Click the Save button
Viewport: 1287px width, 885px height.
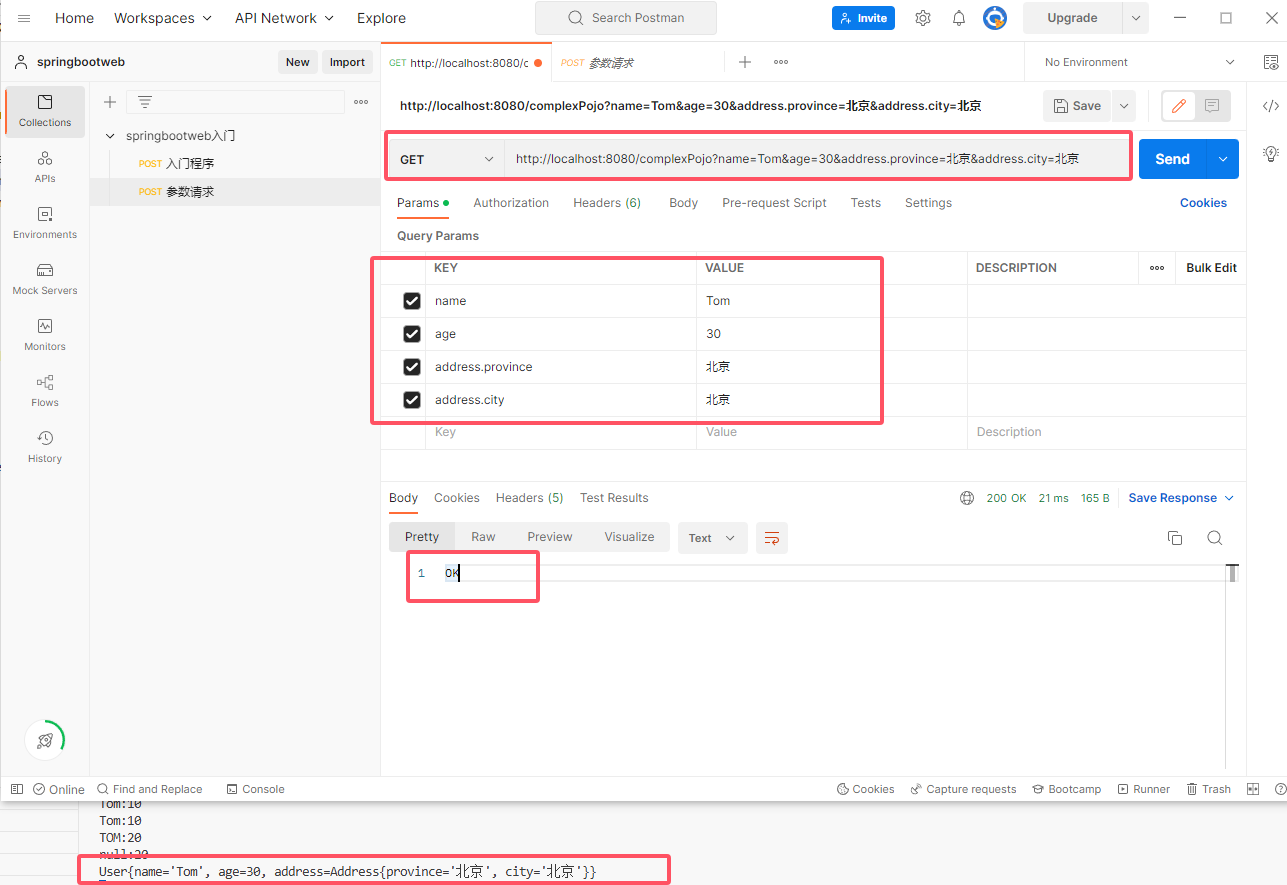(1077, 106)
